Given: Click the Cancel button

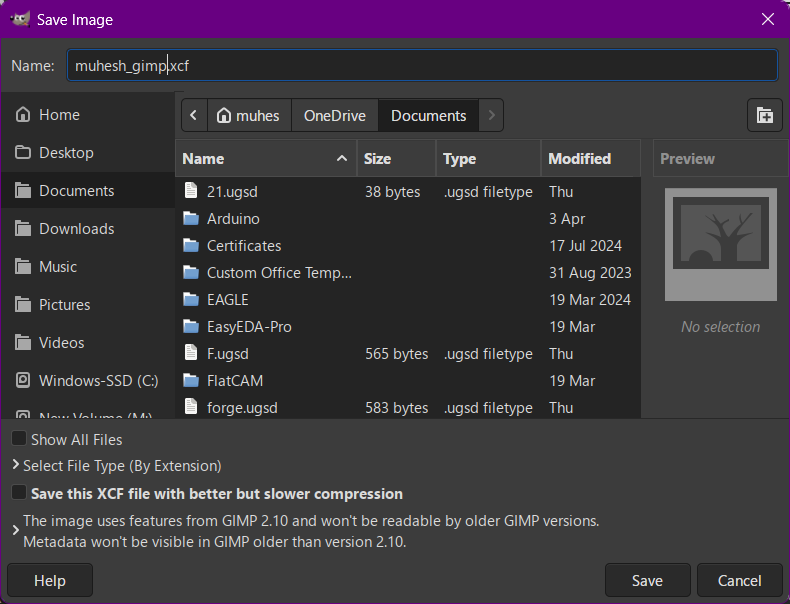Looking at the screenshot, I should [739, 580].
